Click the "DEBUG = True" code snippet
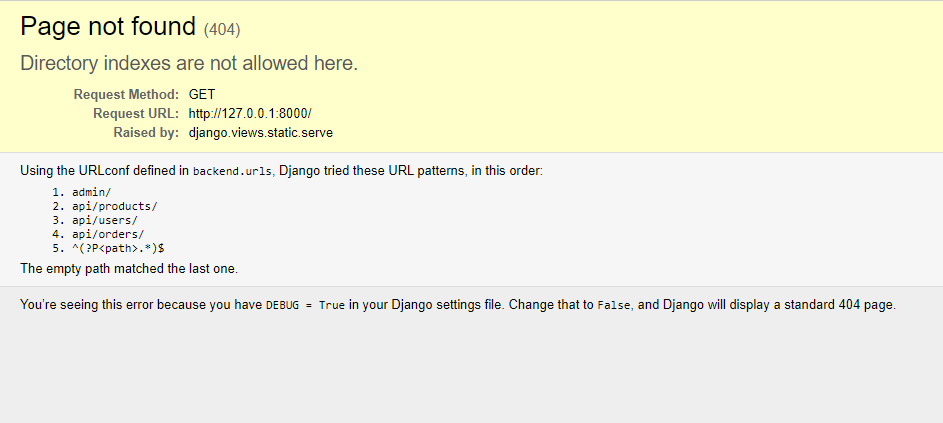Screen dimensions: 943x423 click(x=304, y=305)
